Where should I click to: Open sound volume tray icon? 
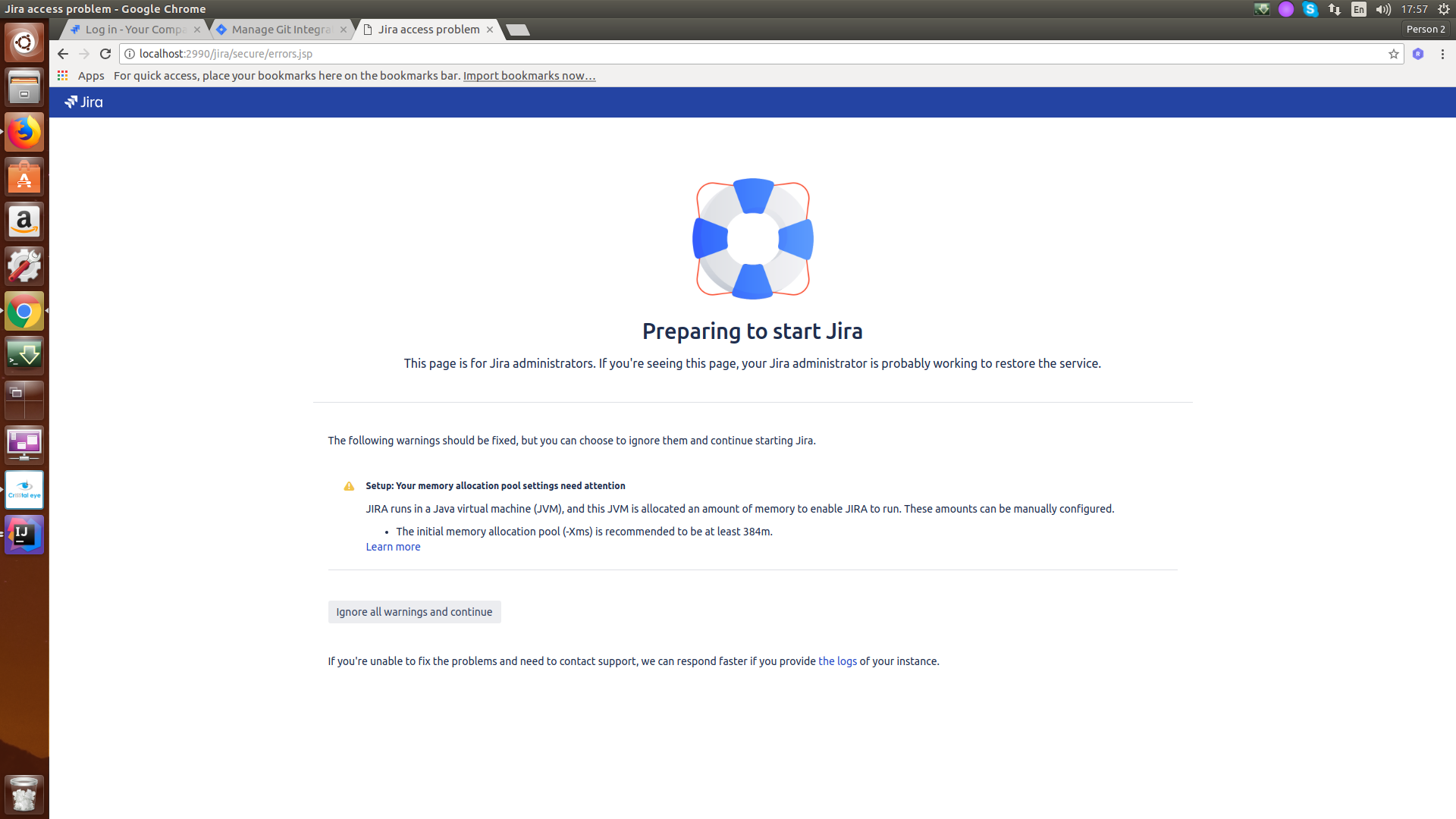[1383, 9]
